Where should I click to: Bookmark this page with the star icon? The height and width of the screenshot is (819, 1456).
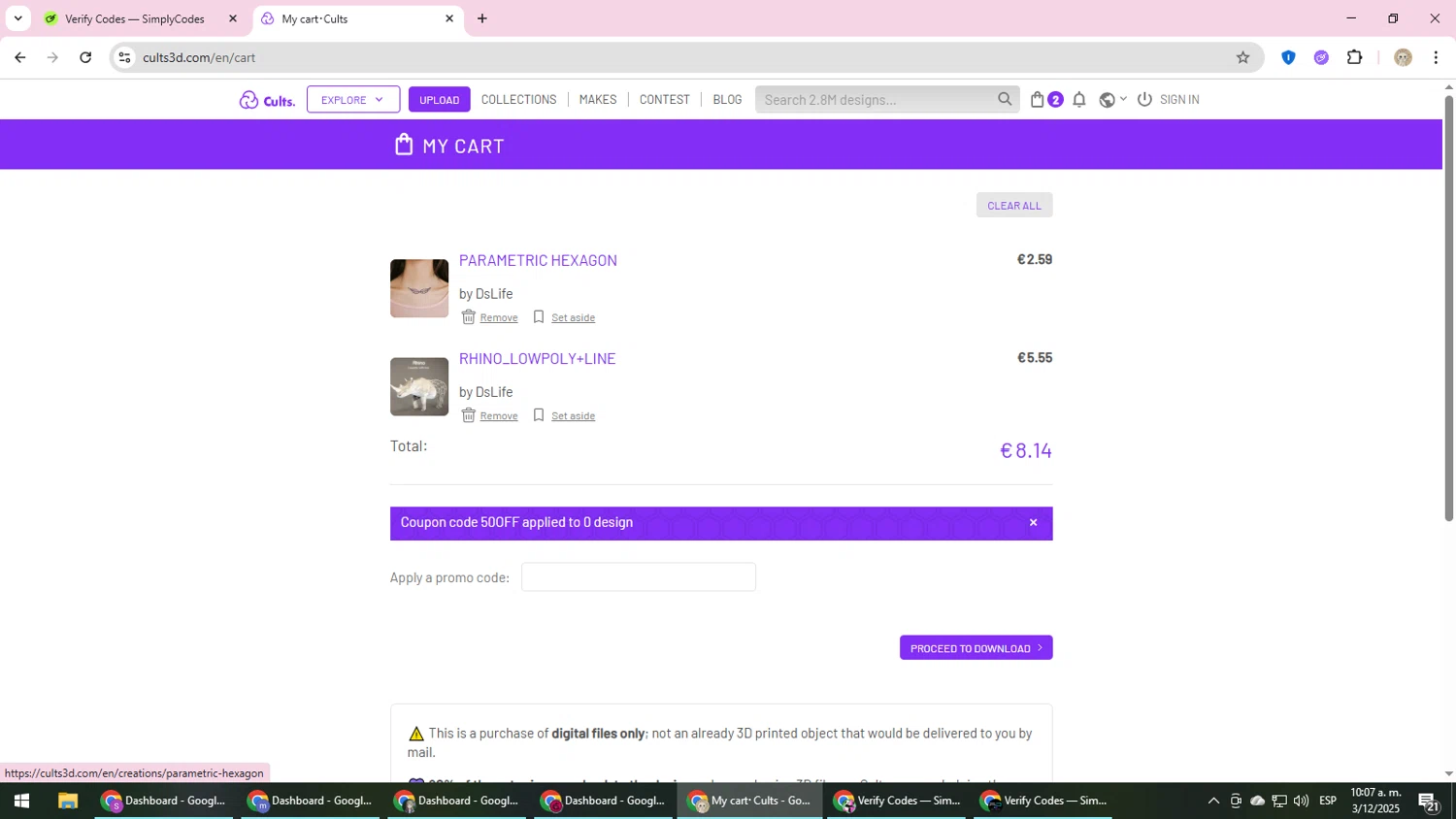point(1242,57)
